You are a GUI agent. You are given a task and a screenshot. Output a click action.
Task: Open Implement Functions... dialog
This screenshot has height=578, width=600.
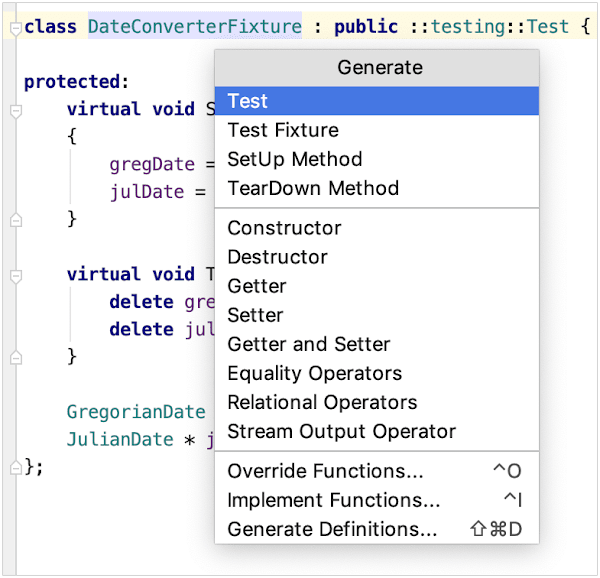click(x=377, y=500)
